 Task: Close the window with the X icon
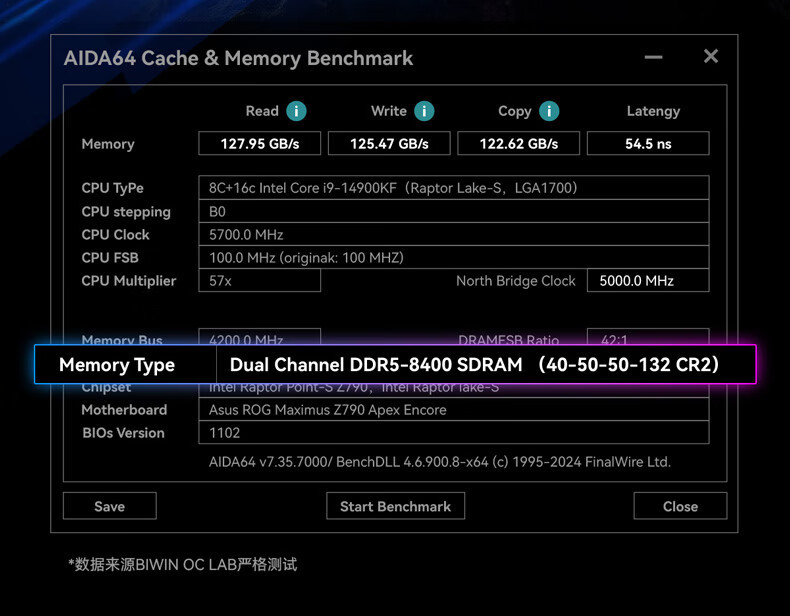point(711,56)
